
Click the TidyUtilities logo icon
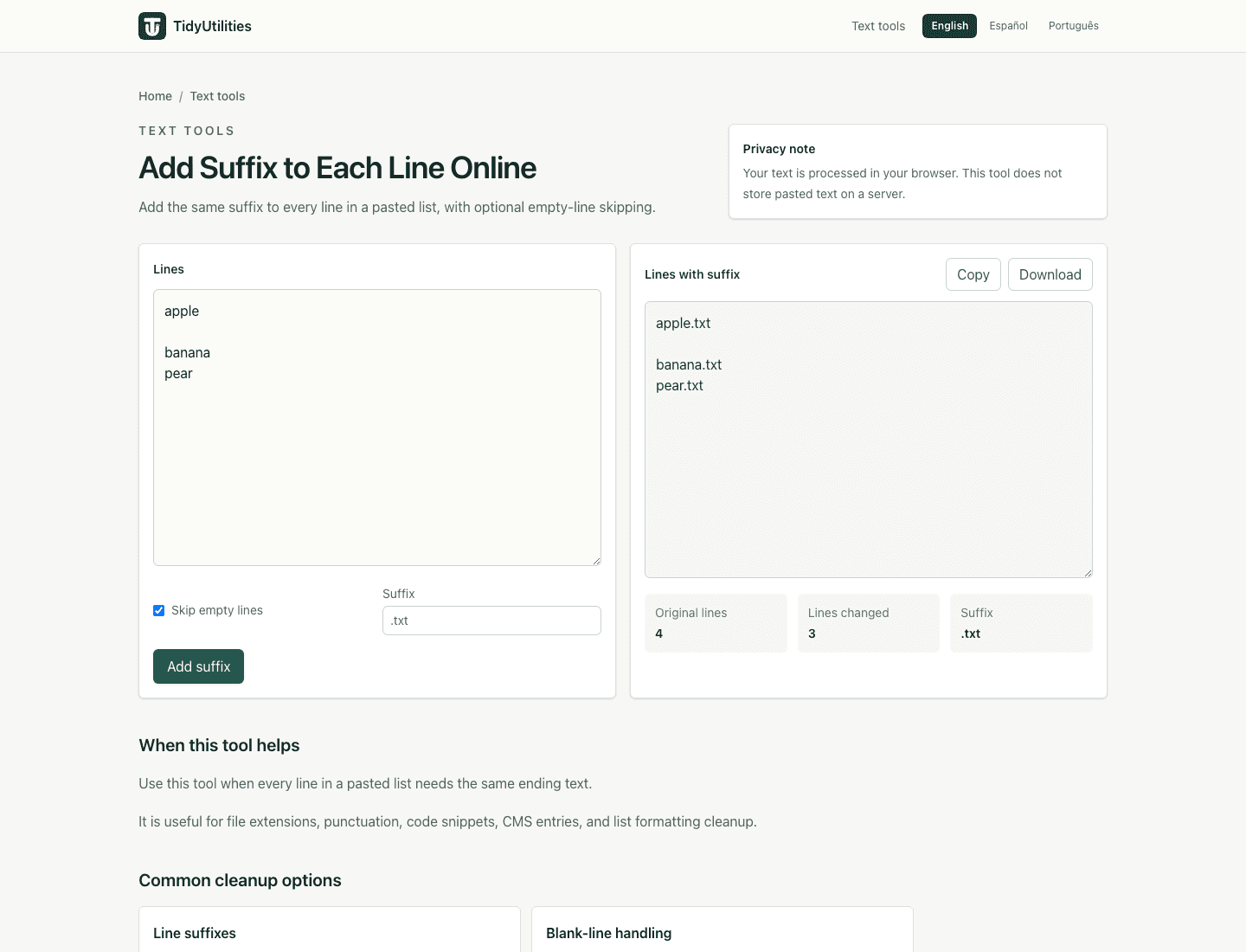pyautogui.click(x=152, y=26)
